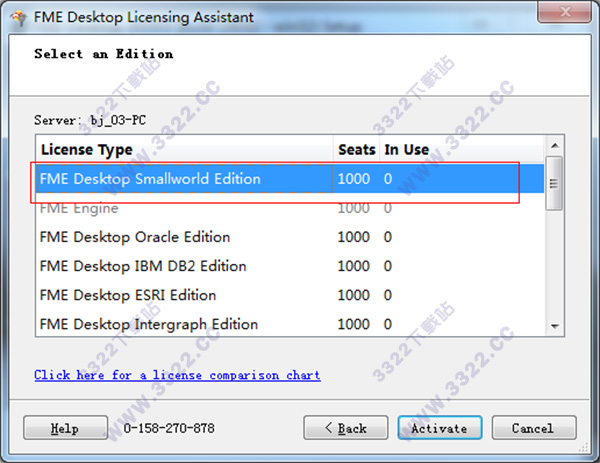Click the license list scrollbar thumb
The width and height of the screenshot is (600, 463).
pos(554,183)
